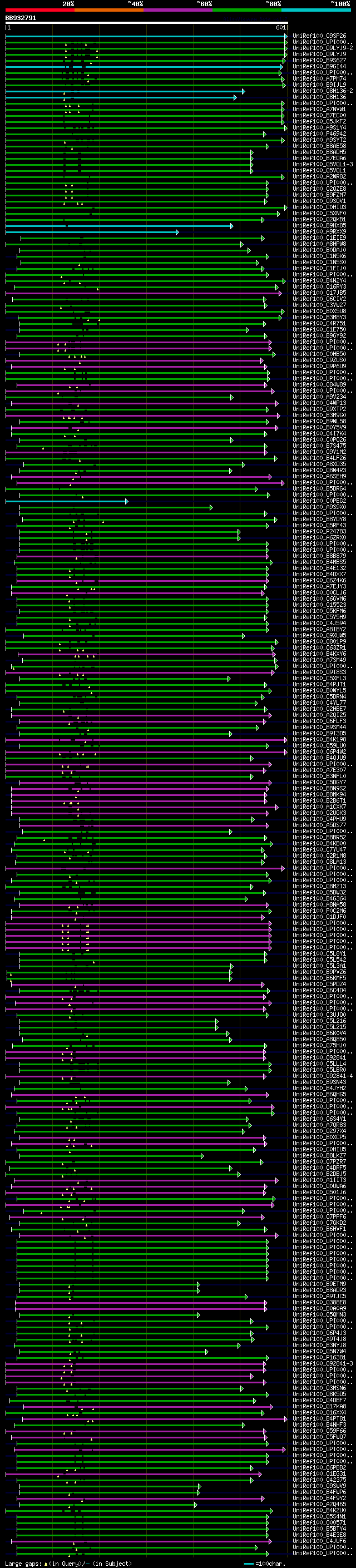The height and width of the screenshot is (1568, 356).
Task: Select the short cyan bar of UniRef100_C0PEG2
Action: coord(66,501)
